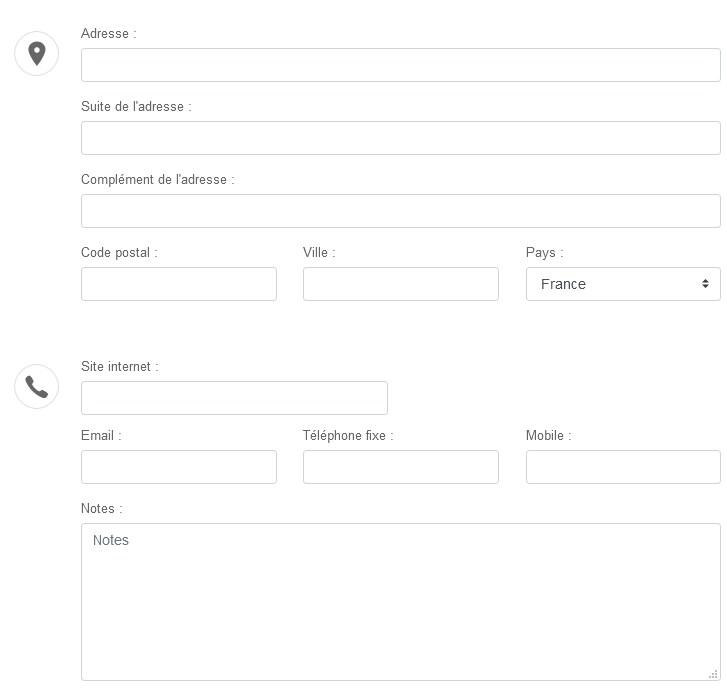Click the location pin icon
The width and height of the screenshot is (727, 699).
37,53
